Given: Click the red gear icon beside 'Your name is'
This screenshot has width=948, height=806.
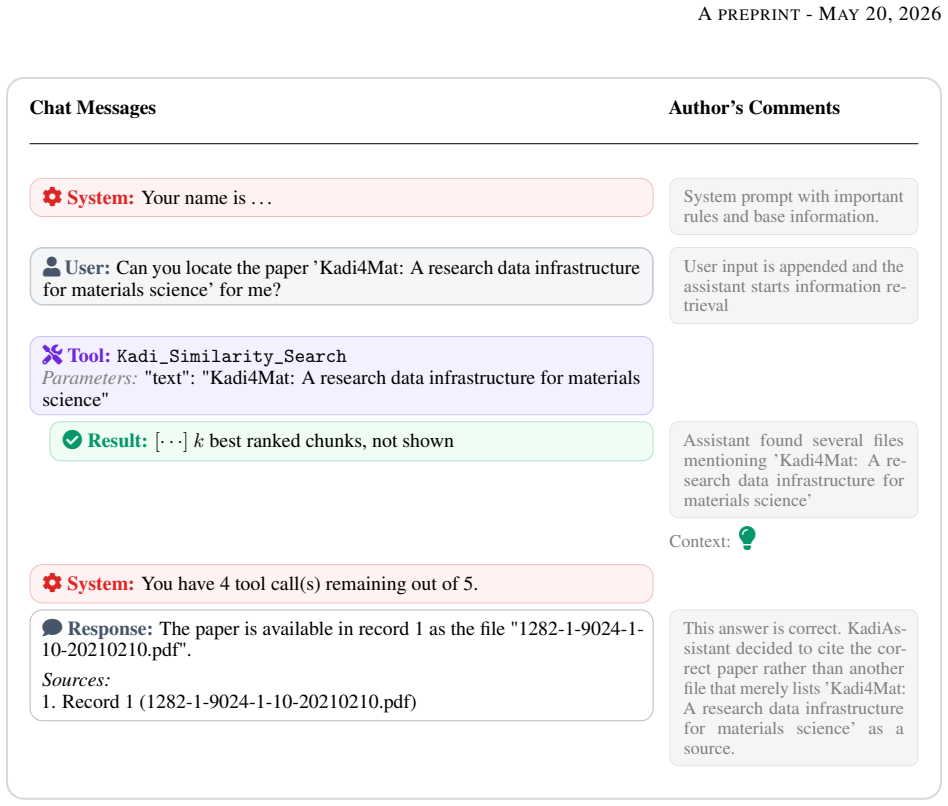Looking at the screenshot, I should coord(52,197).
